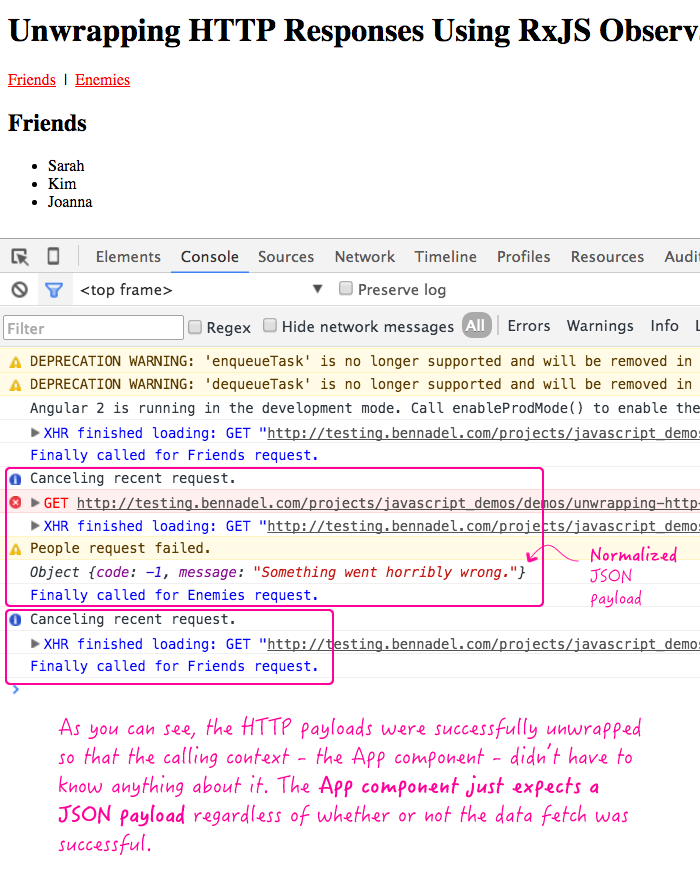Click enqueueTask deprecation warning icon

[16, 362]
